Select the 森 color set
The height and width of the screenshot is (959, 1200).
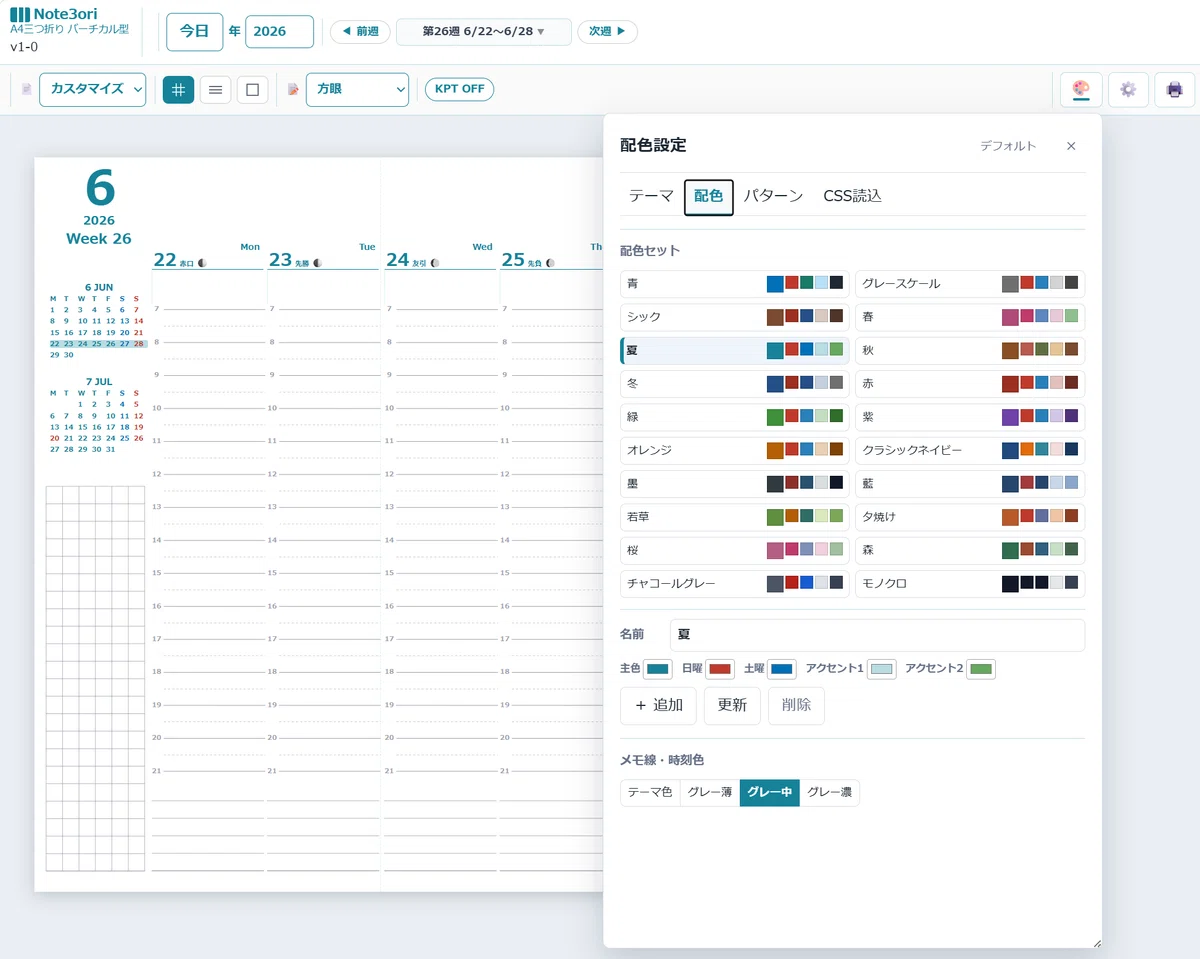[x=970, y=550]
